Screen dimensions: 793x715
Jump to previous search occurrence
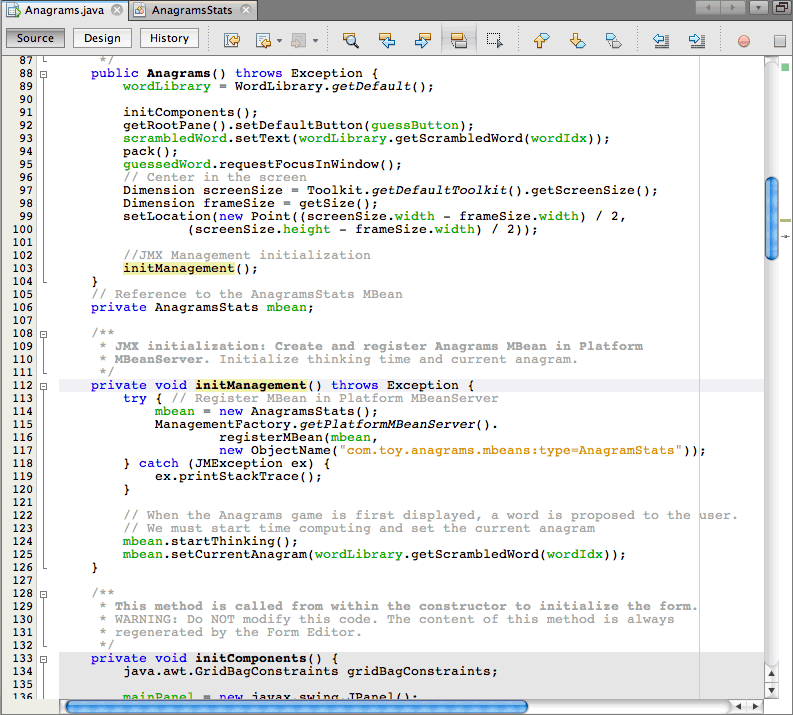[386, 40]
